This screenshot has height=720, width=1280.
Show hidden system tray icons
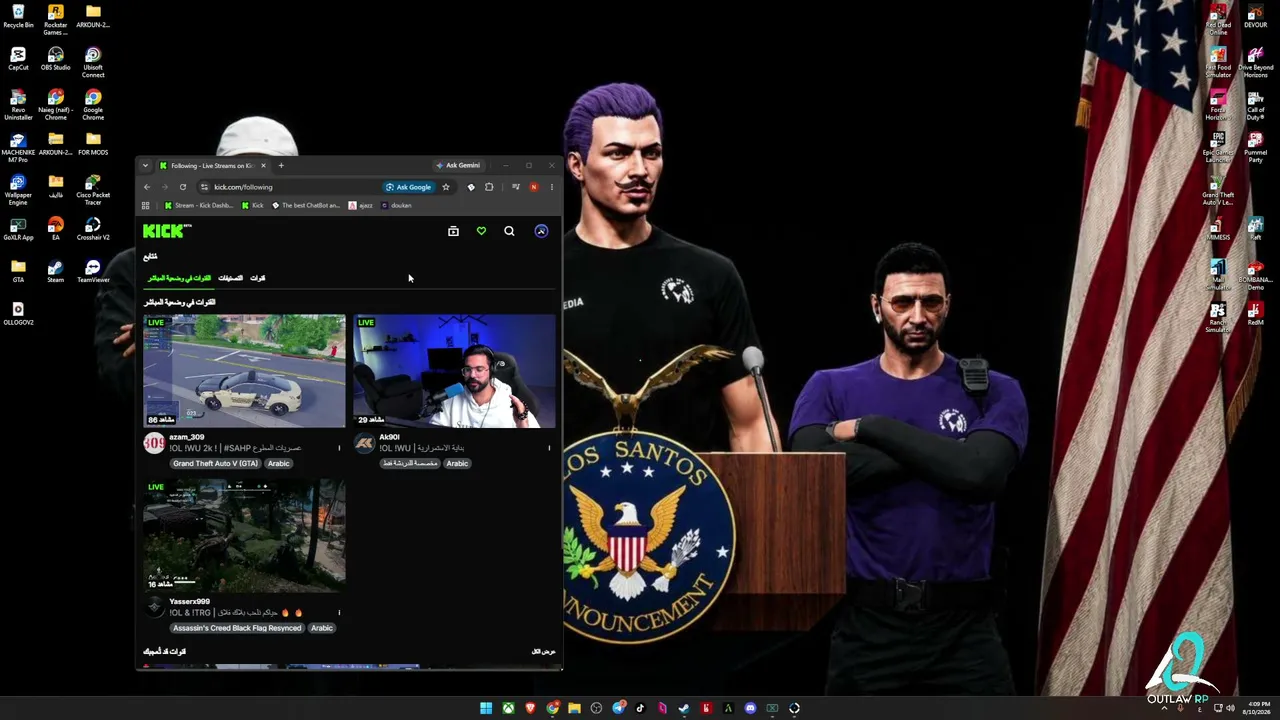[x=1164, y=708]
